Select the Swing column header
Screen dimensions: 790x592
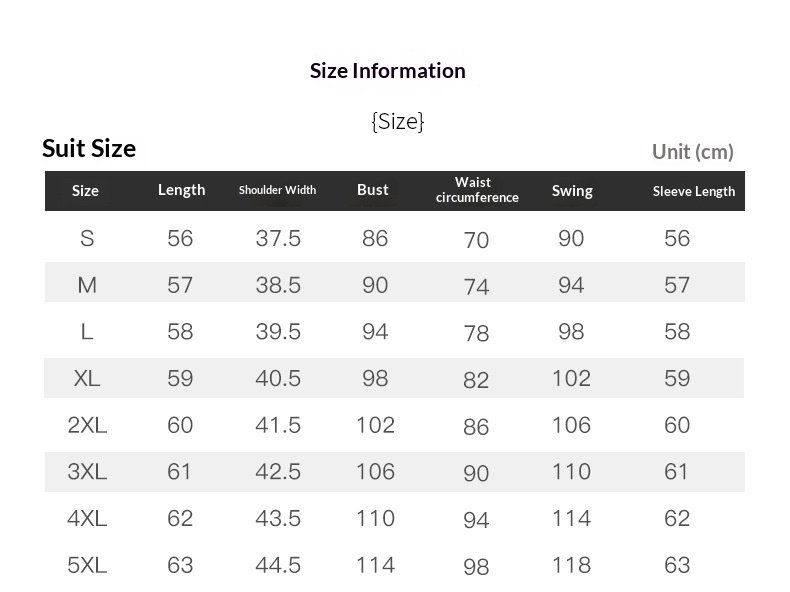pos(572,191)
